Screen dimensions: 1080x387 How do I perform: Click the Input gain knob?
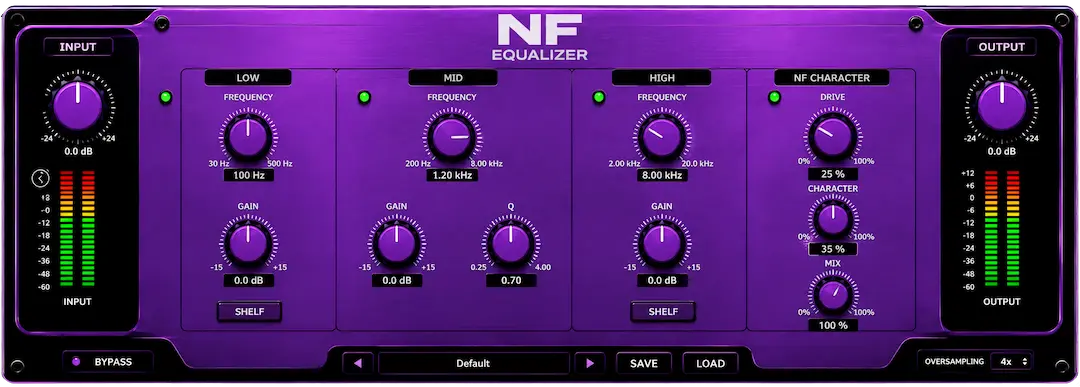(78, 106)
